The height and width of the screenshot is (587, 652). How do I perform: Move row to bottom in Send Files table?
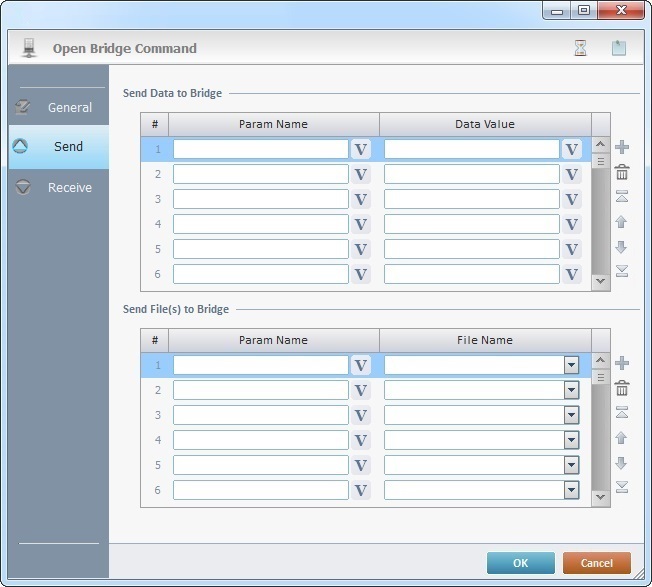(x=622, y=487)
